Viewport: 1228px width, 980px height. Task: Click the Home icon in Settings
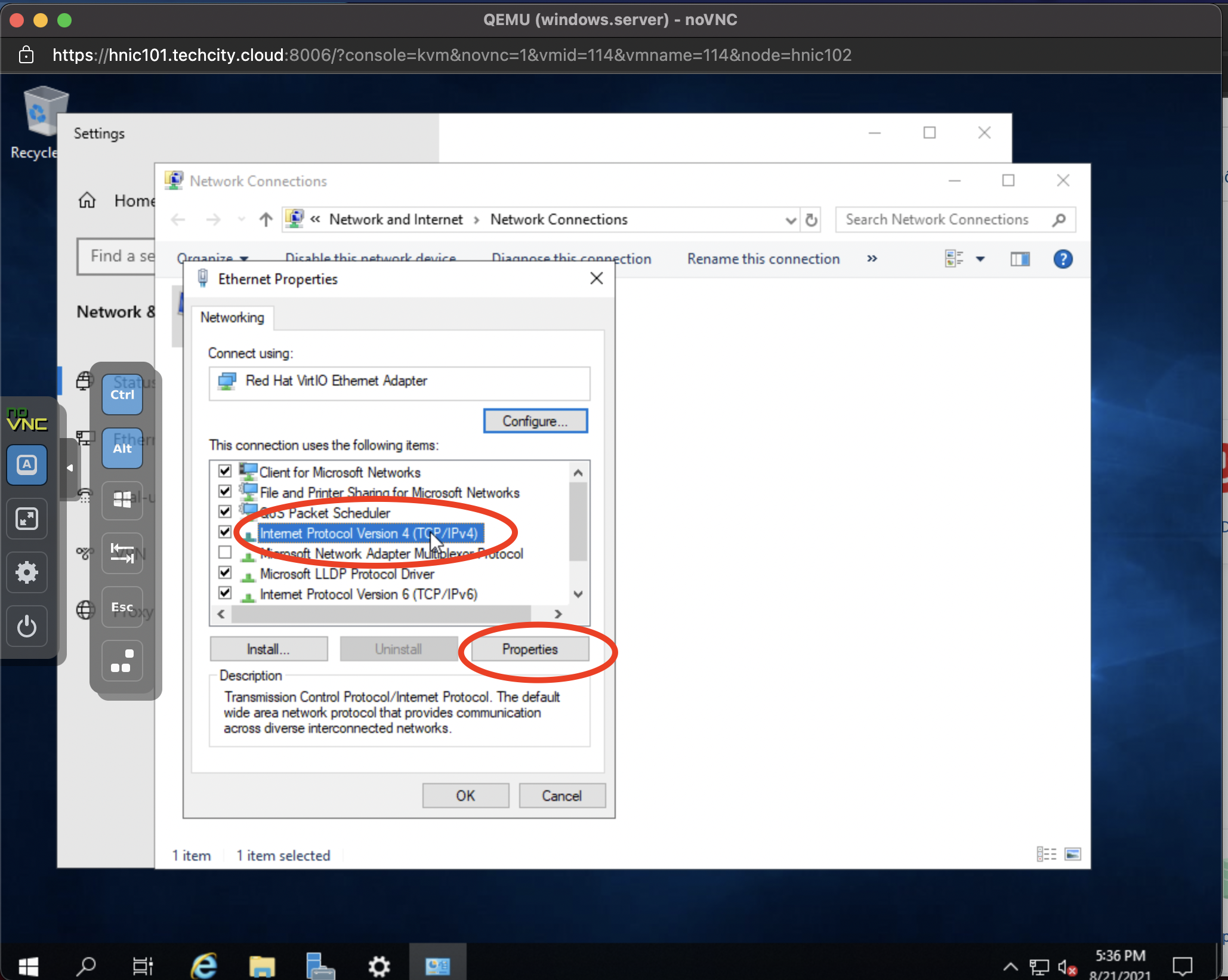87,201
